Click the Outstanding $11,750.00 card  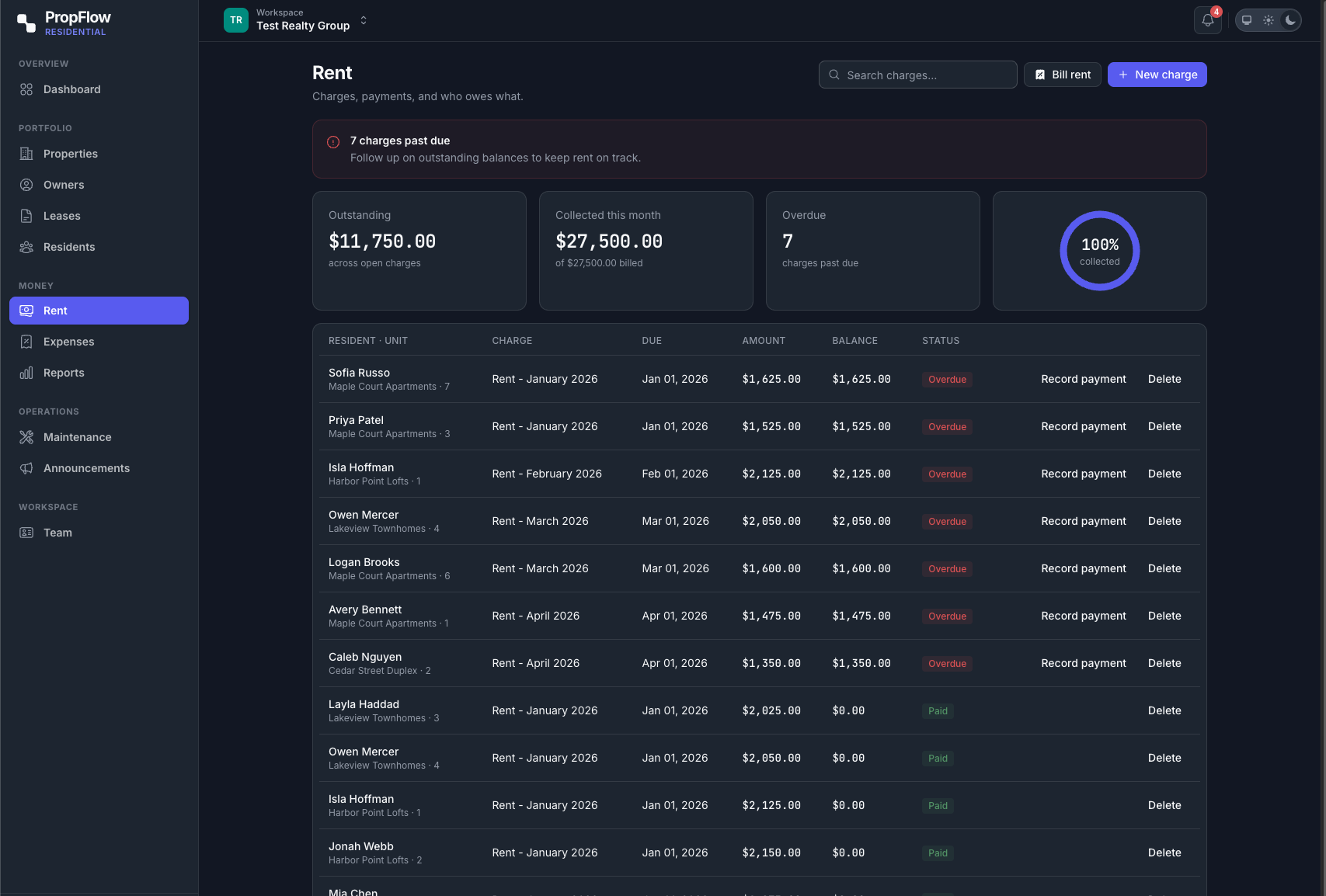click(419, 251)
